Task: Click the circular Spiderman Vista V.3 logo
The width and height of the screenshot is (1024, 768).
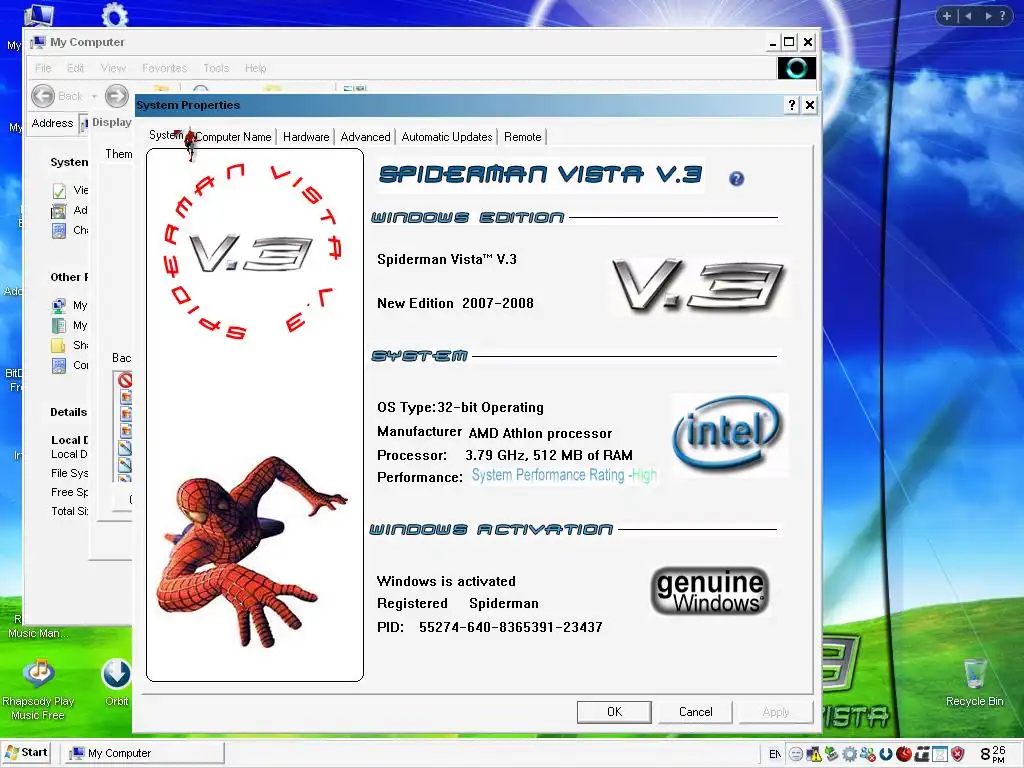Action: (251, 251)
